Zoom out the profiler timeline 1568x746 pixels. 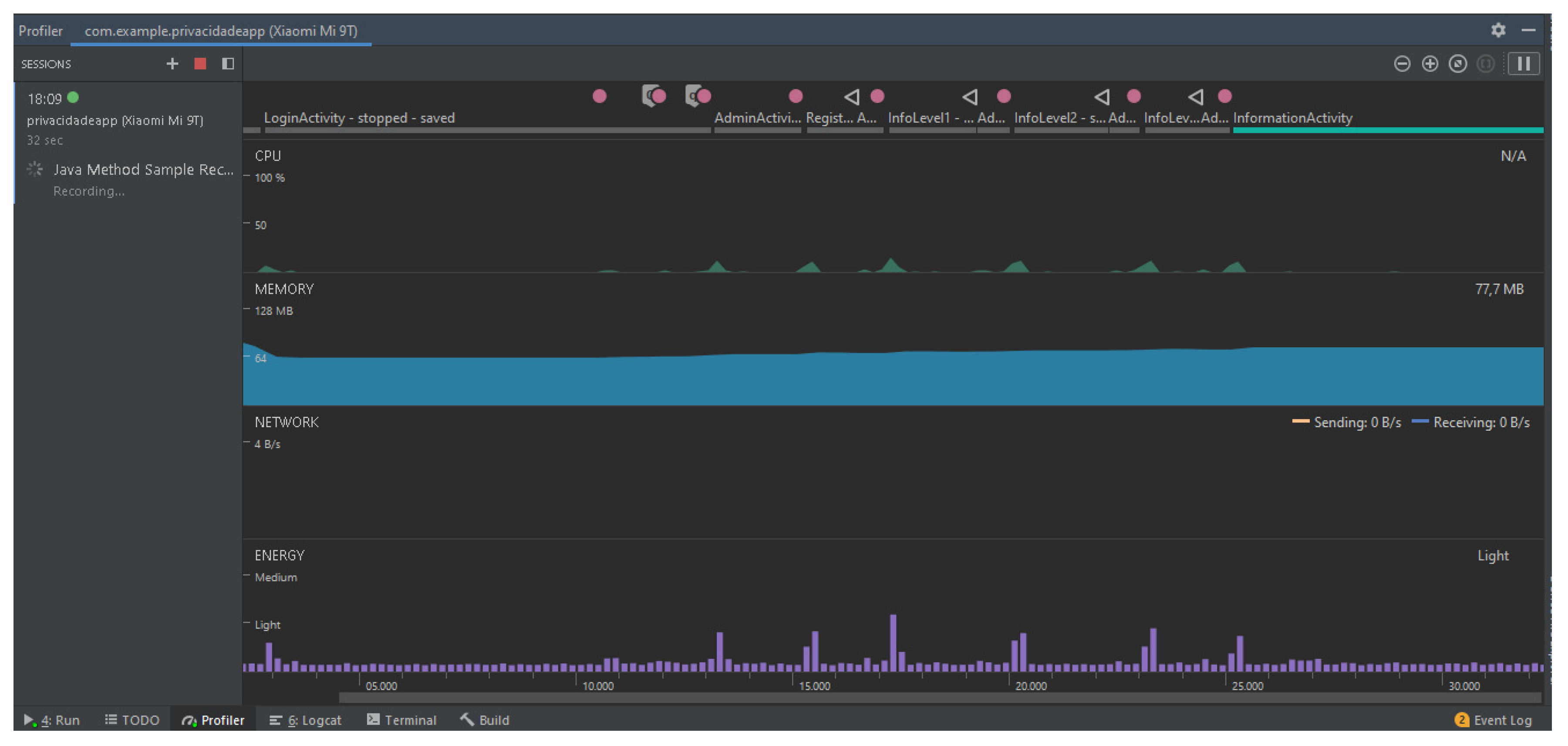(x=1402, y=64)
